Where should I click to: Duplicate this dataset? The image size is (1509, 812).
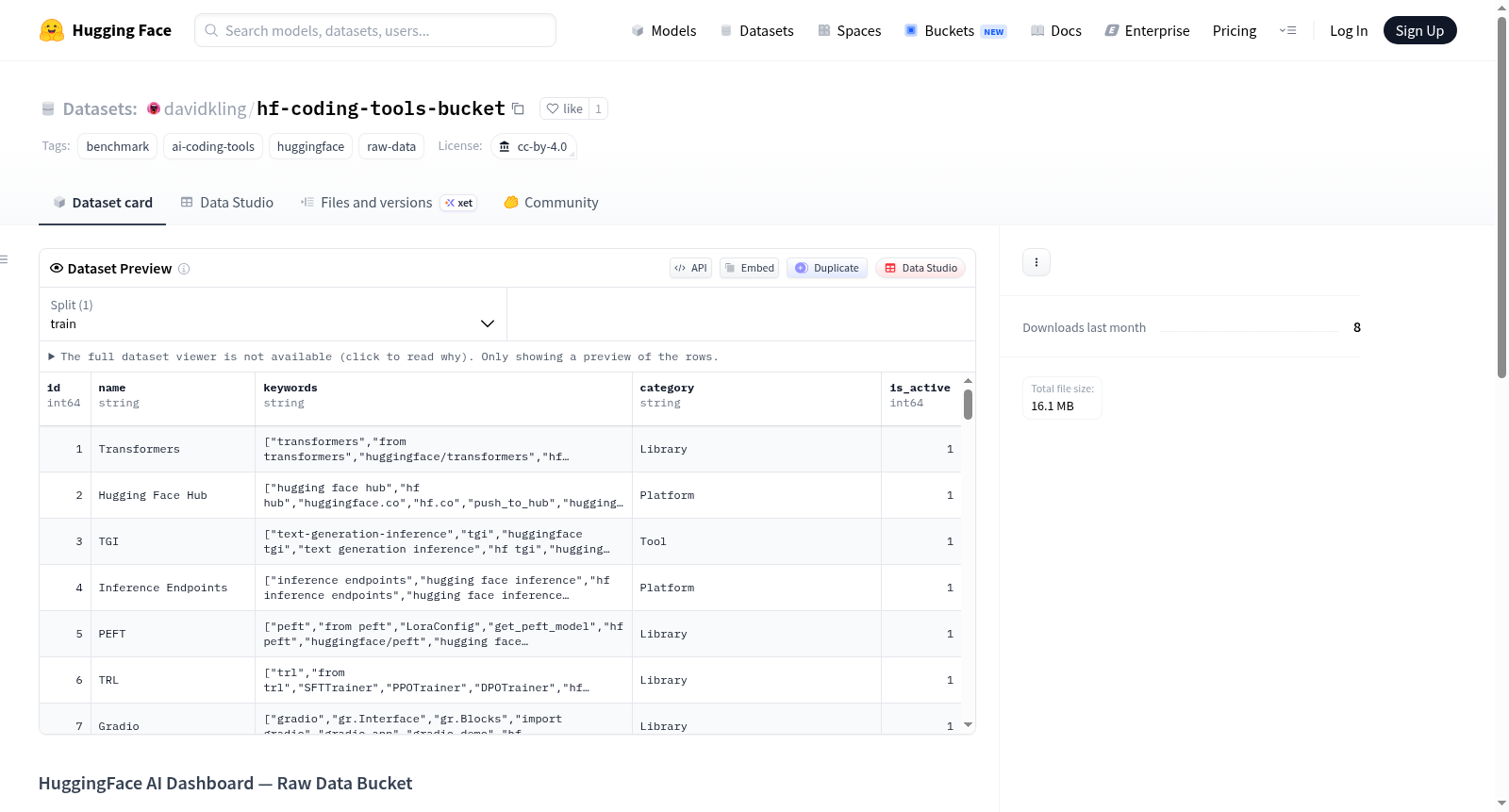pyautogui.click(x=827, y=268)
